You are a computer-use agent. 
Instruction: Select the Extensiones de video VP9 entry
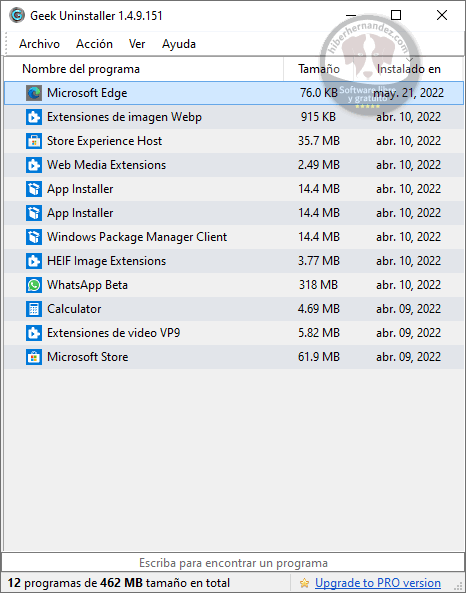tap(234, 333)
